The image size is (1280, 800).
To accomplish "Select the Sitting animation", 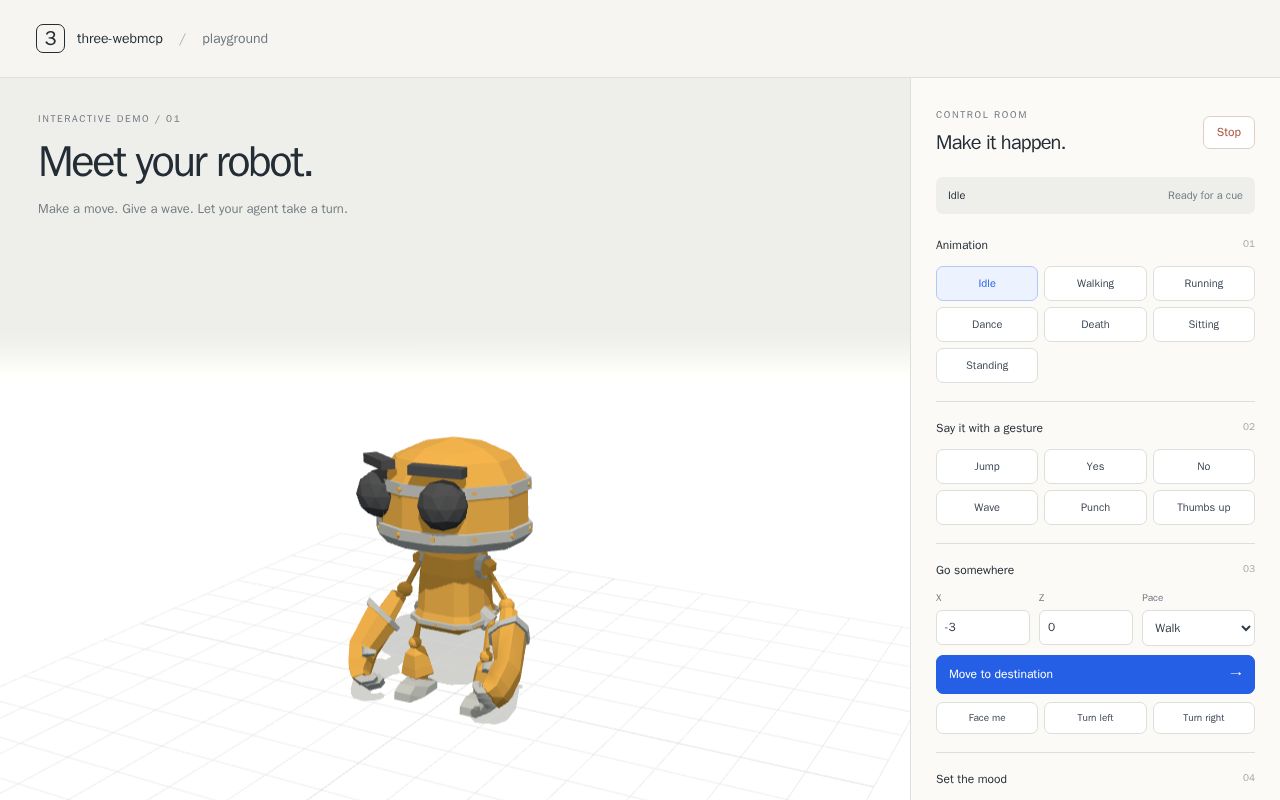I will click(x=1204, y=324).
